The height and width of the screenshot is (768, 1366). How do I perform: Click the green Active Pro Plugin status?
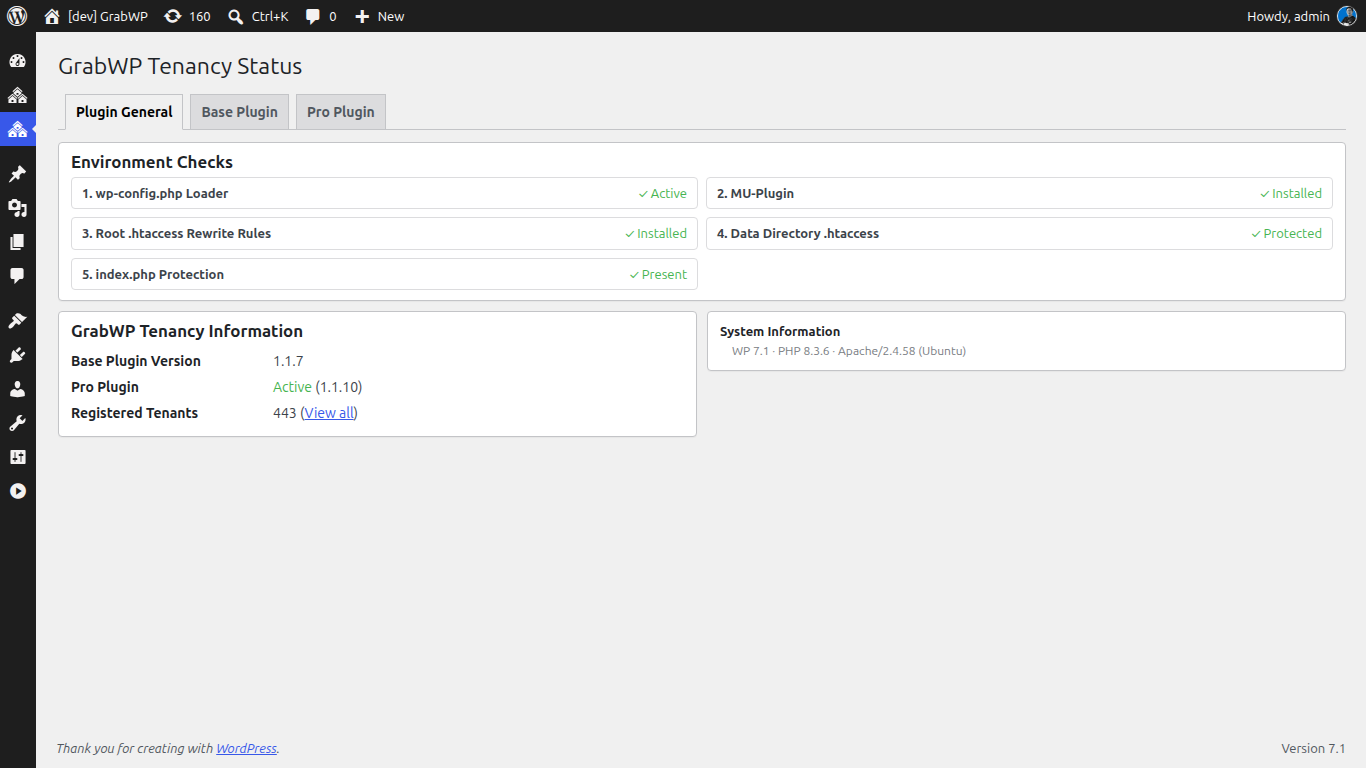pyautogui.click(x=292, y=387)
